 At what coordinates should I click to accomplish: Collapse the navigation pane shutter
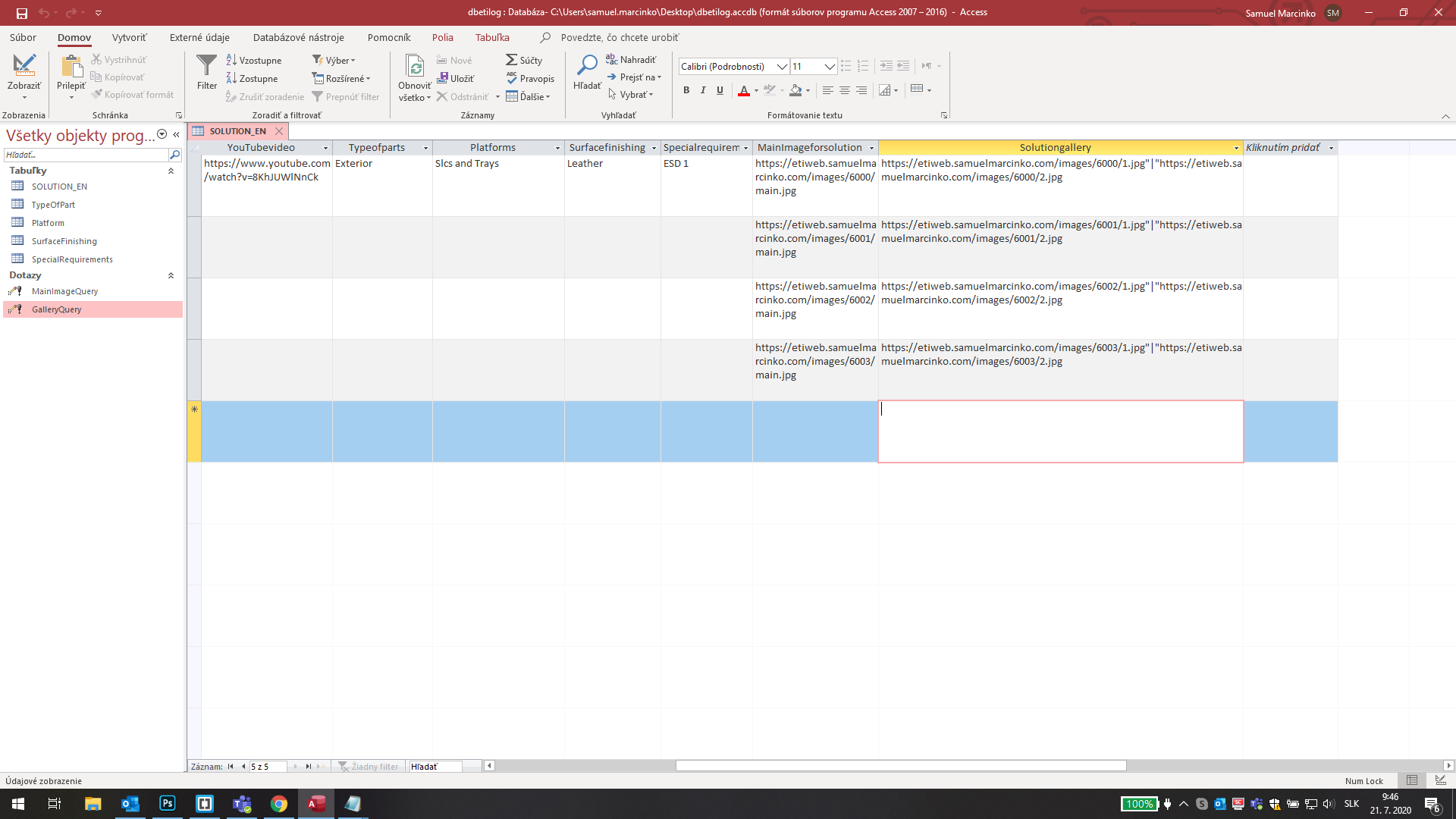(176, 134)
